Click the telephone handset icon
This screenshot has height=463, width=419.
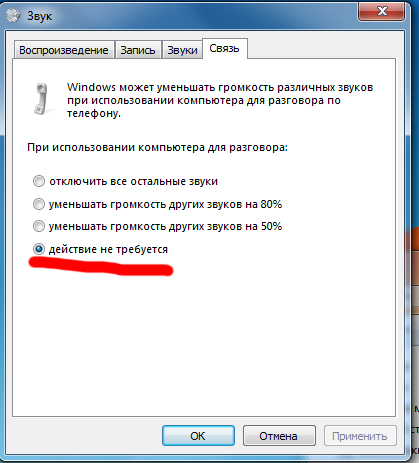coord(42,99)
